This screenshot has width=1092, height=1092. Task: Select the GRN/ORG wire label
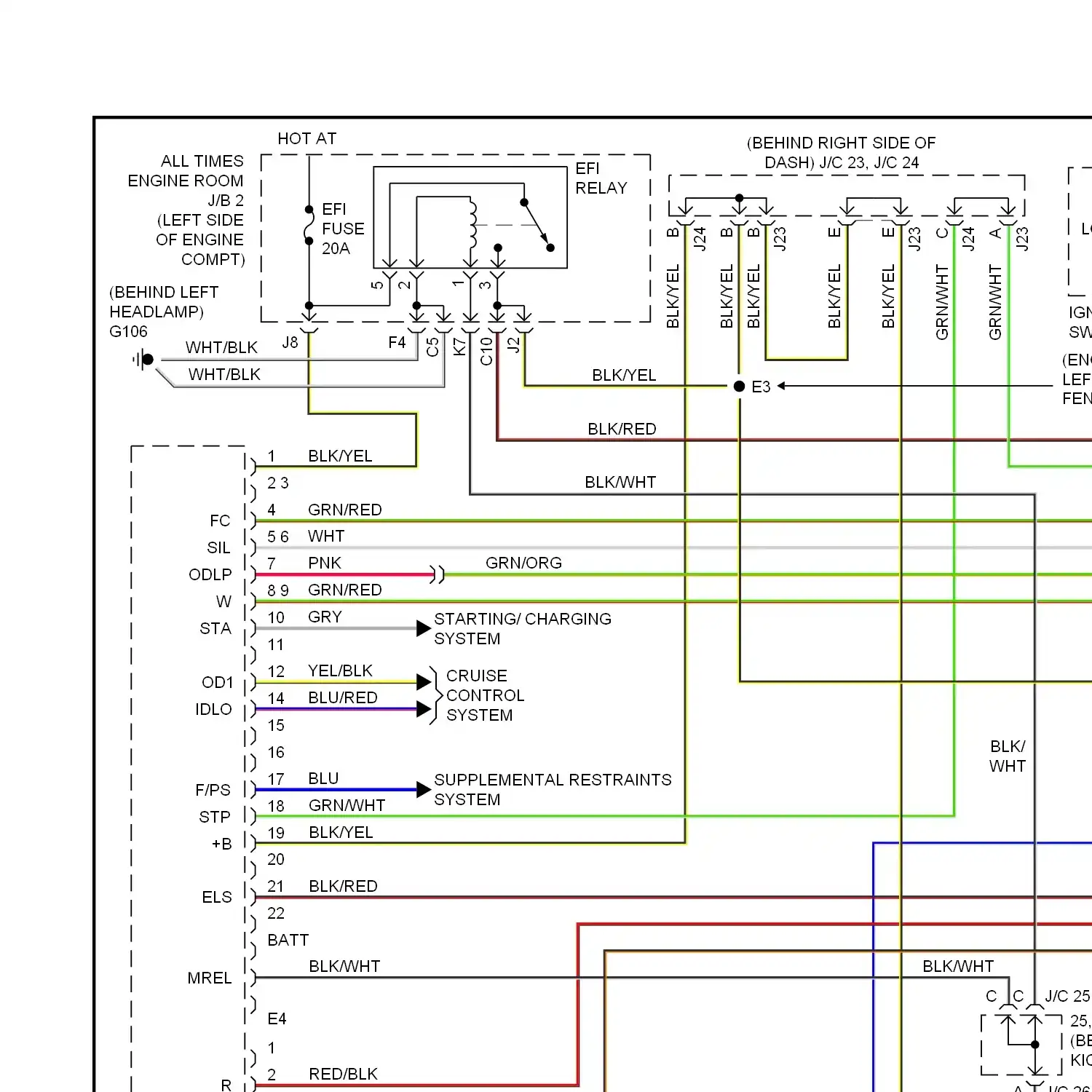click(523, 563)
